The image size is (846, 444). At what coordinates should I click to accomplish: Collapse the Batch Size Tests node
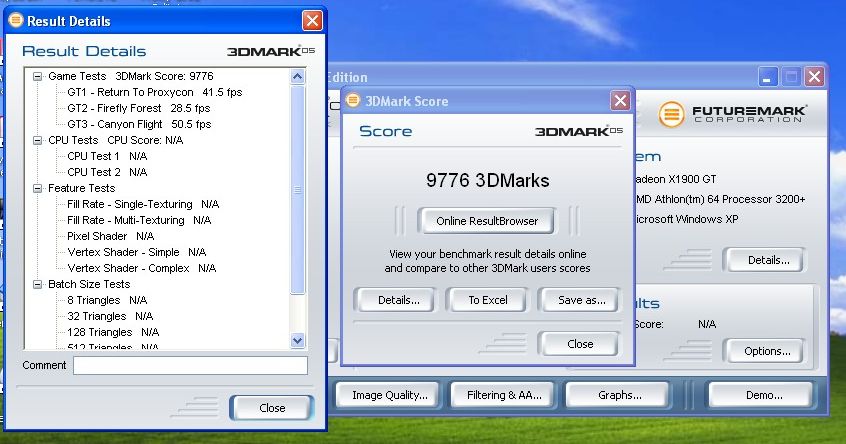pyautogui.click(x=38, y=284)
